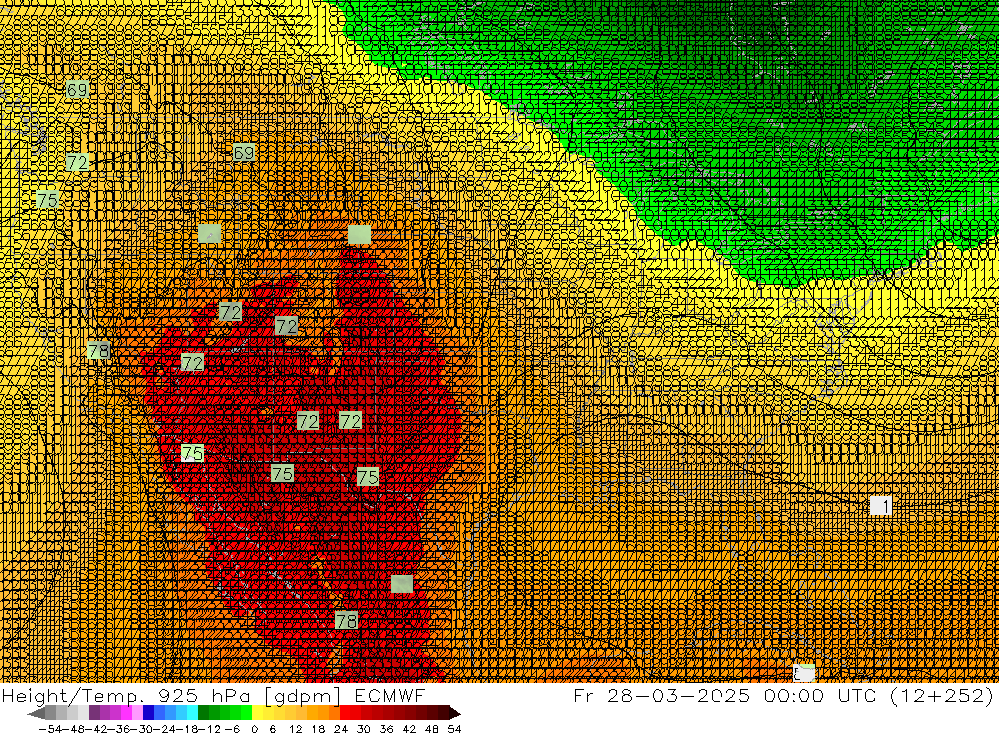Click the gray left arrow cap of the color scale
This screenshot has width=1000, height=733.
coord(36,713)
